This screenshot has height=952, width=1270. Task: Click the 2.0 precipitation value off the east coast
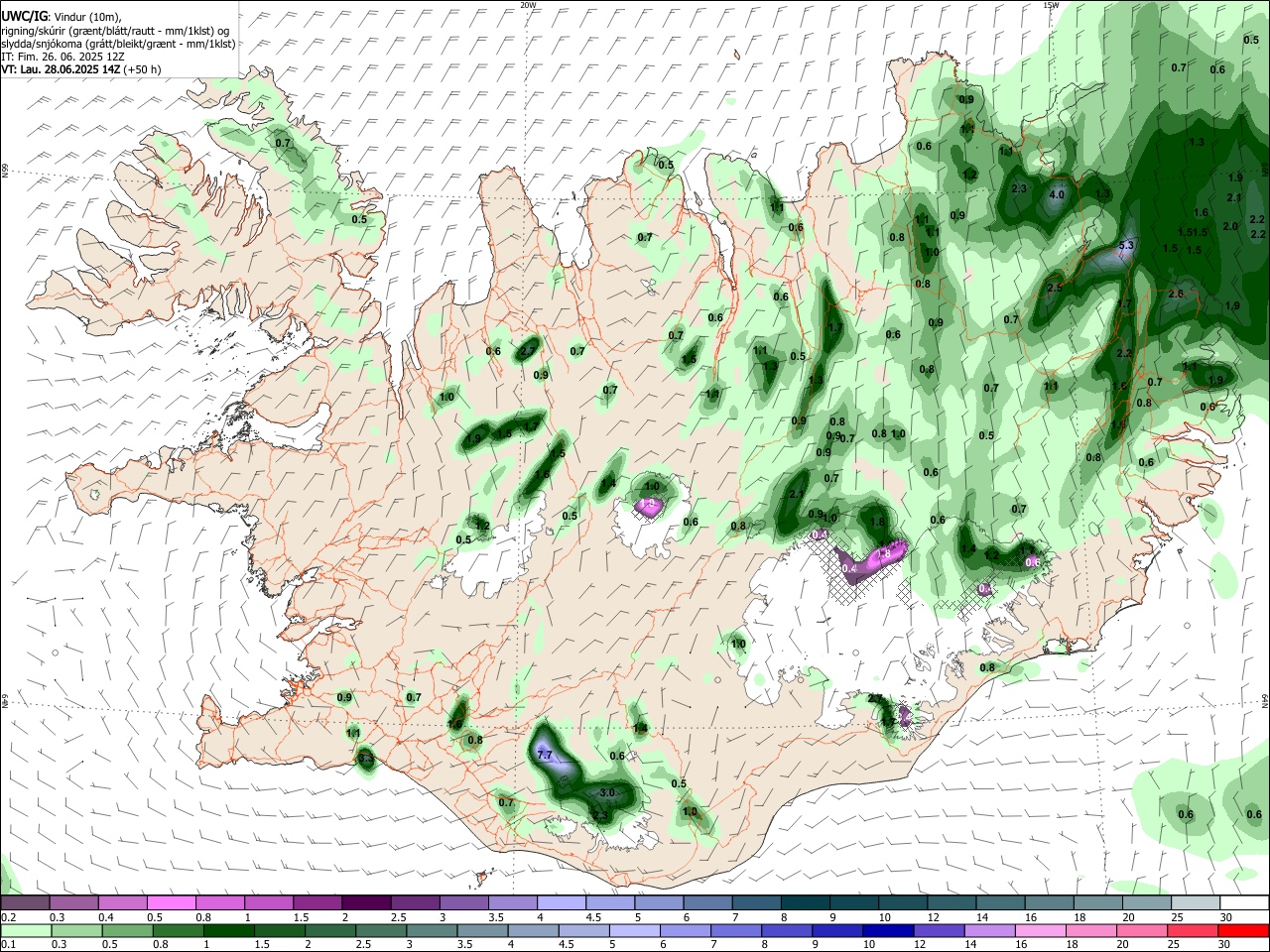(x=1230, y=226)
